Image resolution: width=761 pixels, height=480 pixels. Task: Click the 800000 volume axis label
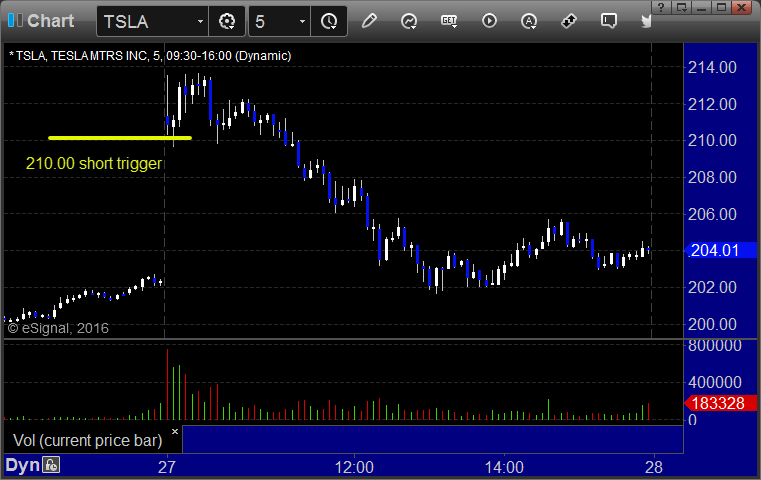tap(714, 346)
